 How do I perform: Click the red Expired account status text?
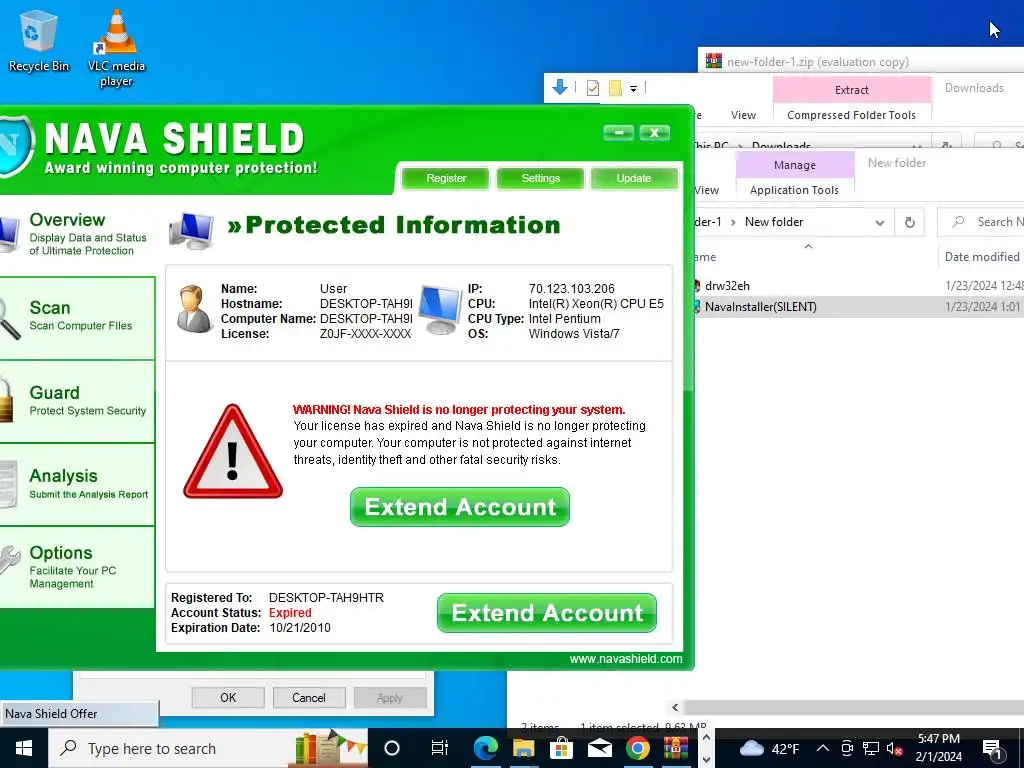pos(290,613)
